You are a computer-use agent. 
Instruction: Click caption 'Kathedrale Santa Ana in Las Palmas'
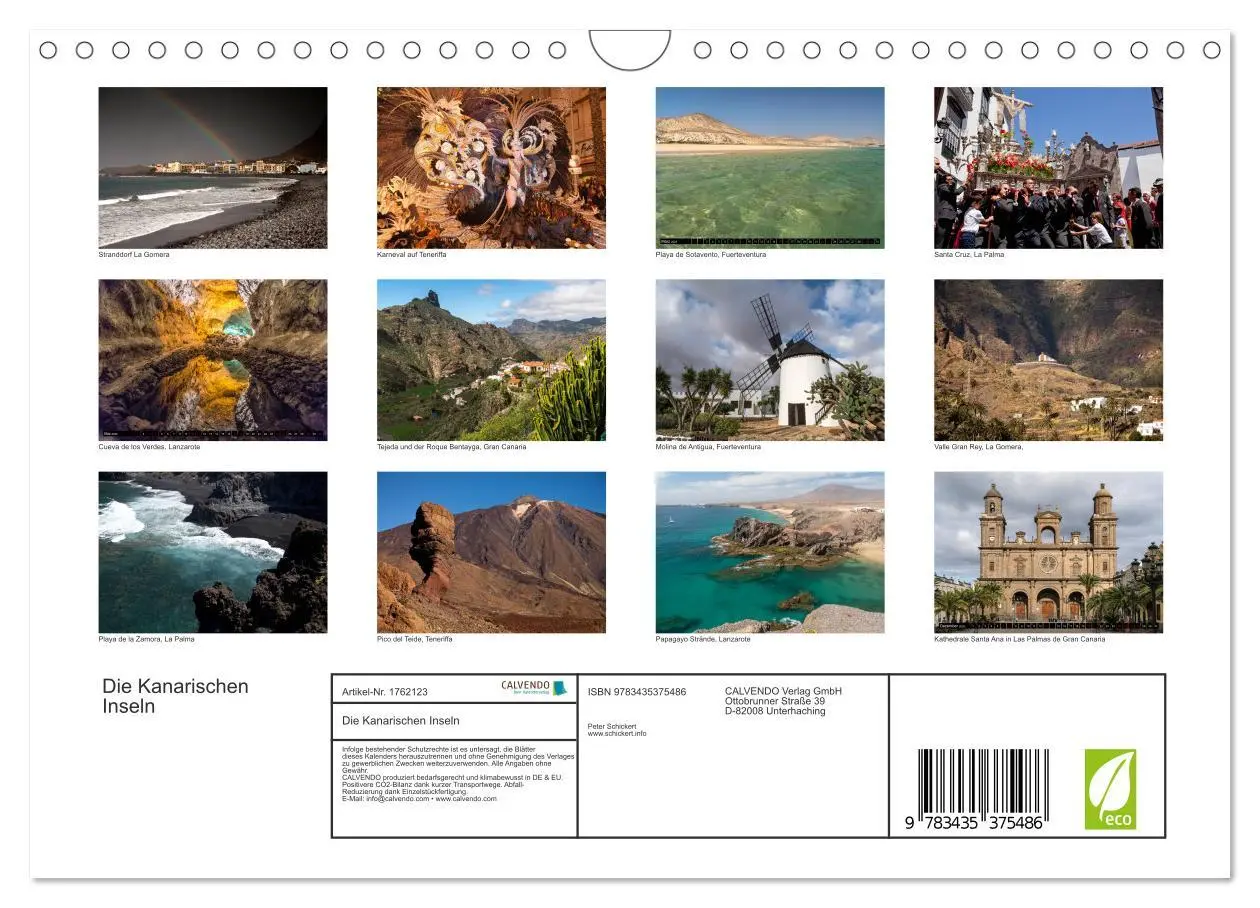click(x=1020, y=639)
